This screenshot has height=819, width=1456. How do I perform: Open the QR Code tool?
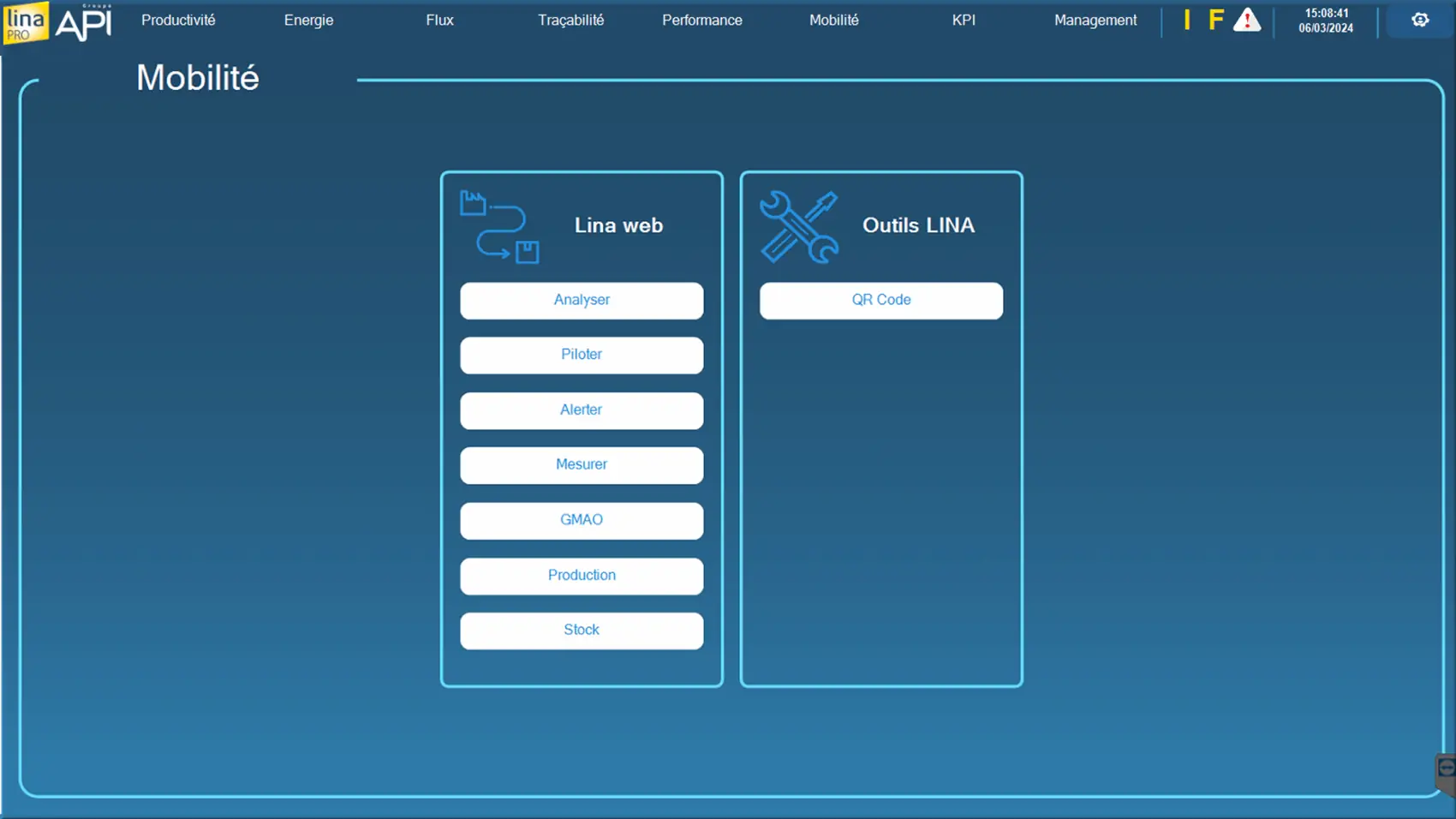pos(880,301)
